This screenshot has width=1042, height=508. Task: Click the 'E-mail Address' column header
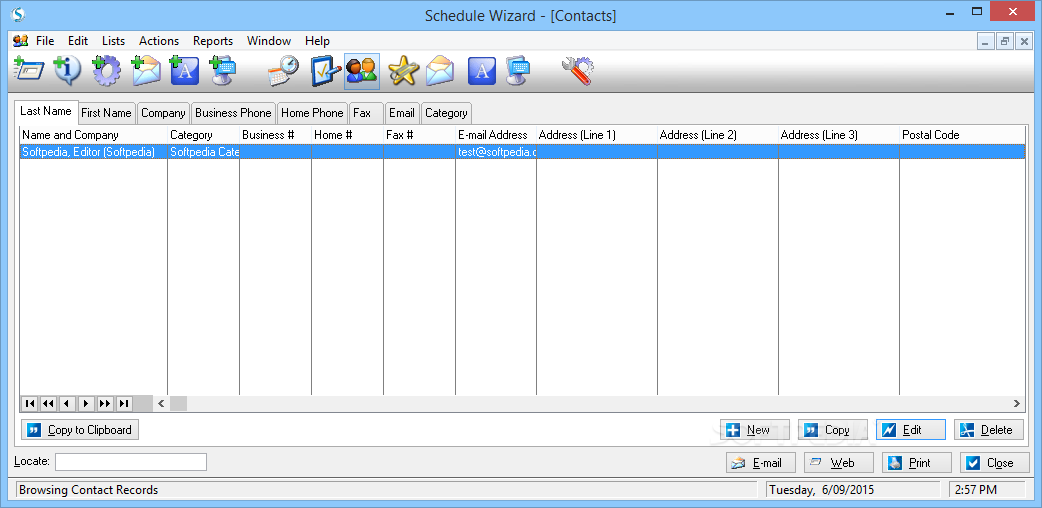pyautogui.click(x=496, y=135)
